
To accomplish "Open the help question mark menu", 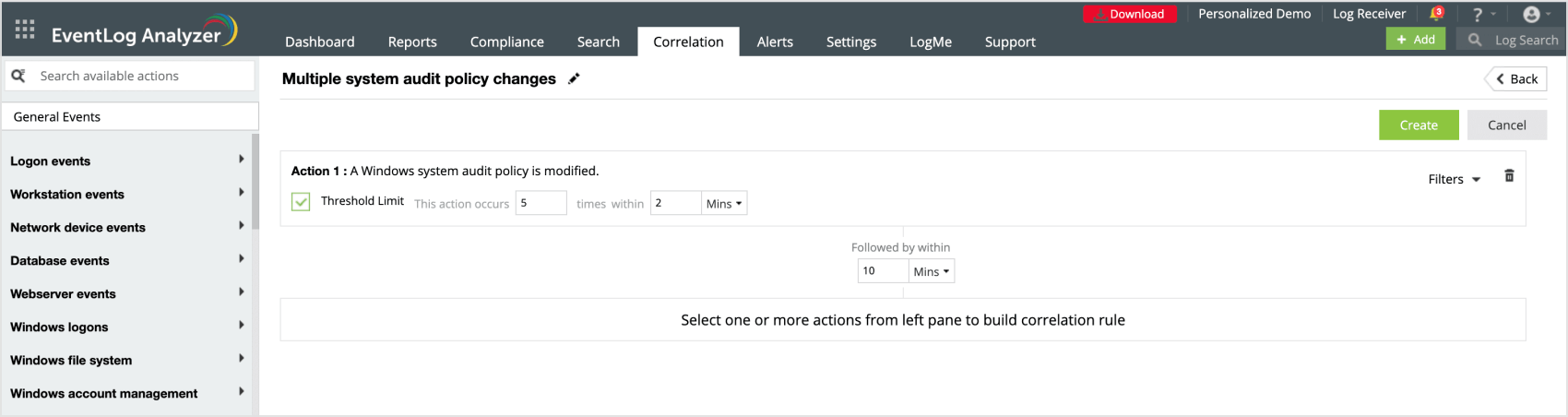I will click(1479, 15).
